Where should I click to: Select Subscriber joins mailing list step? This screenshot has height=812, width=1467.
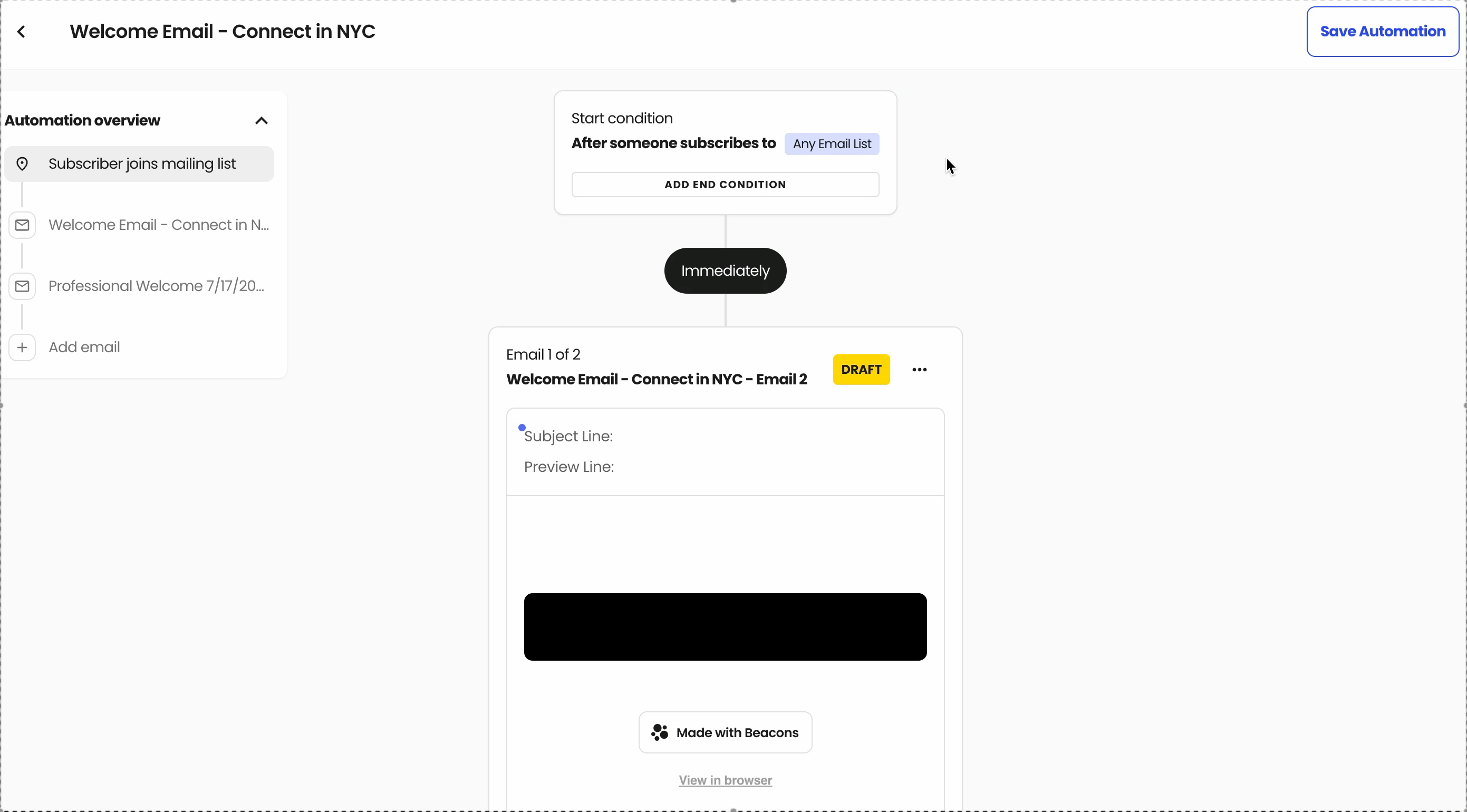(142, 164)
